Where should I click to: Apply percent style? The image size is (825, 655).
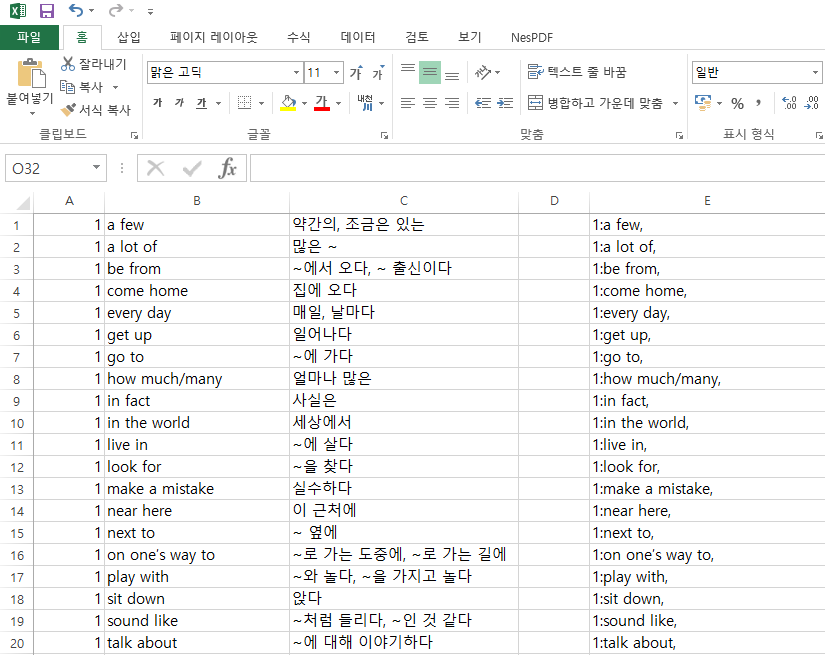click(x=738, y=103)
